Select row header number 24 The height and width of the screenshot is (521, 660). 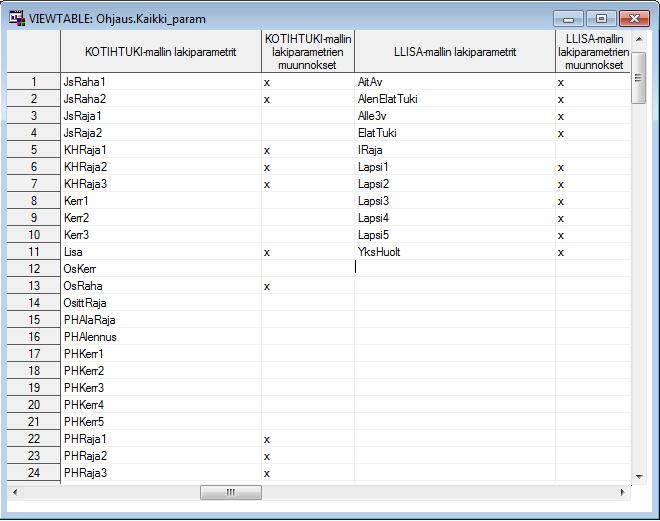click(x=34, y=473)
